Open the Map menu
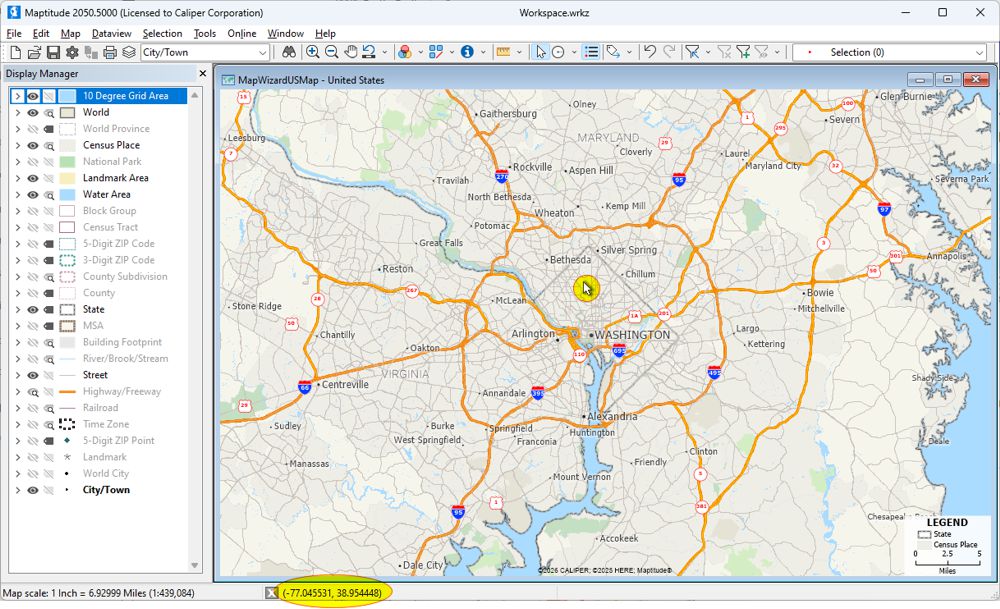 tap(70, 34)
